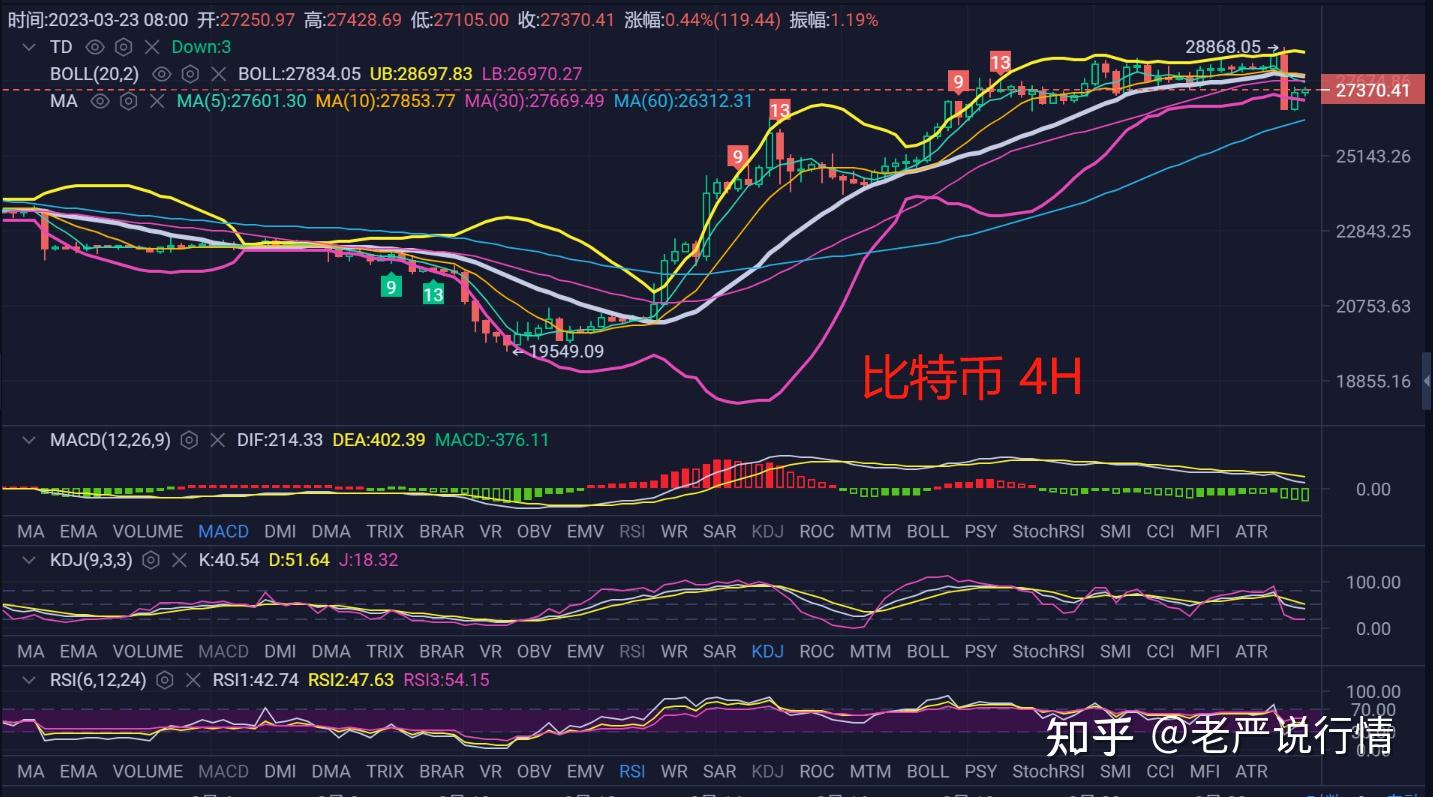Close the KDJ(9,3,3) panel with its X
1433x797 pixels.
[179, 560]
